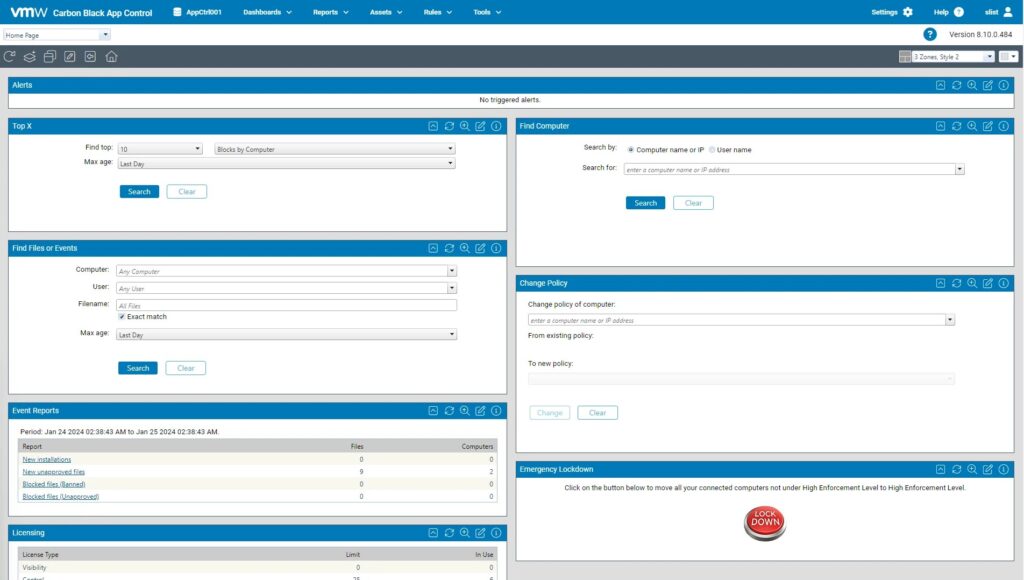Click the edit dashboard pencil icon
Screen dimensions: 1024x580
[70, 57]
